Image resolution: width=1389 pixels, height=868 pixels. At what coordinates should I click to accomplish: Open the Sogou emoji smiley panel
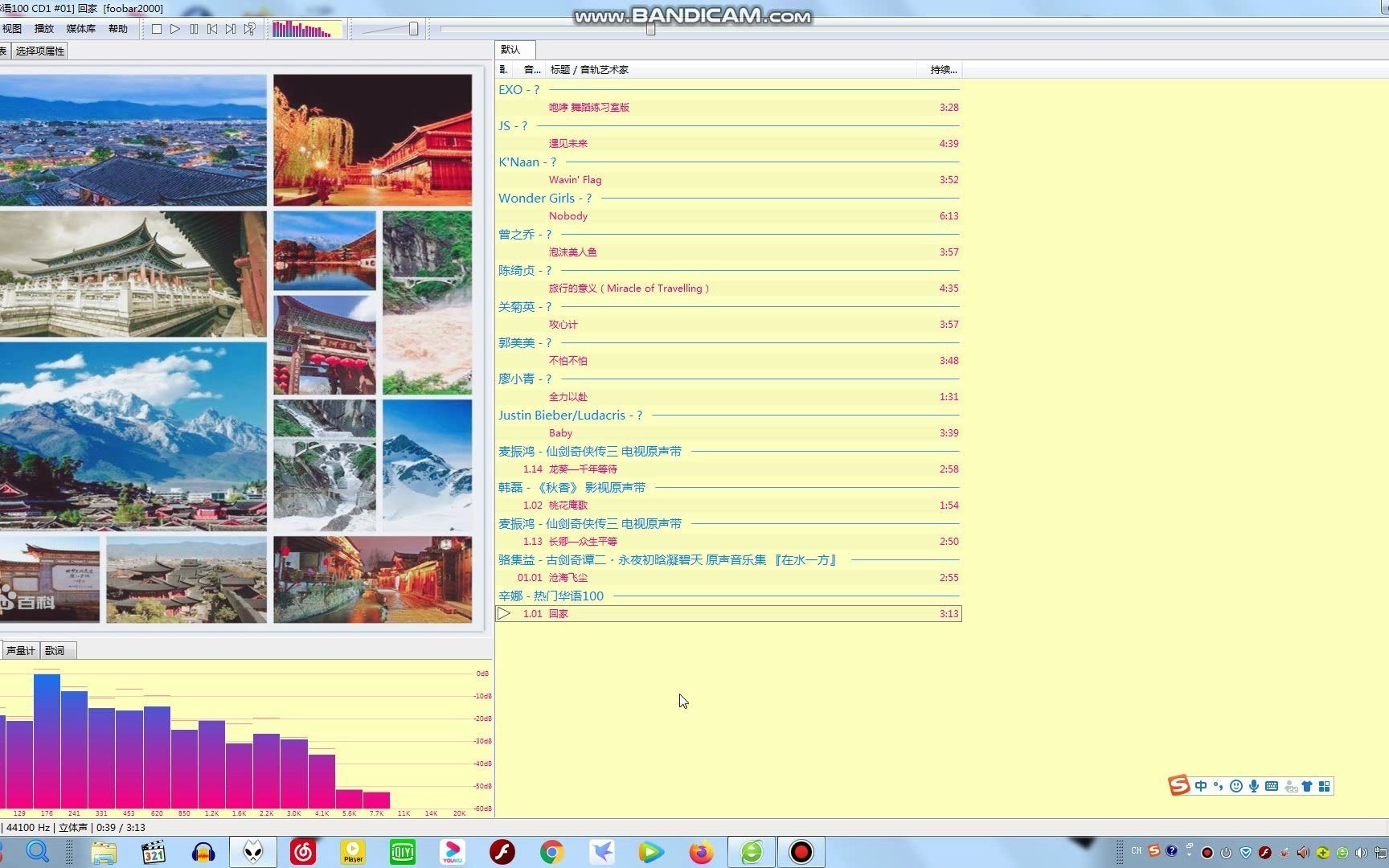[x=1236, y=786]
